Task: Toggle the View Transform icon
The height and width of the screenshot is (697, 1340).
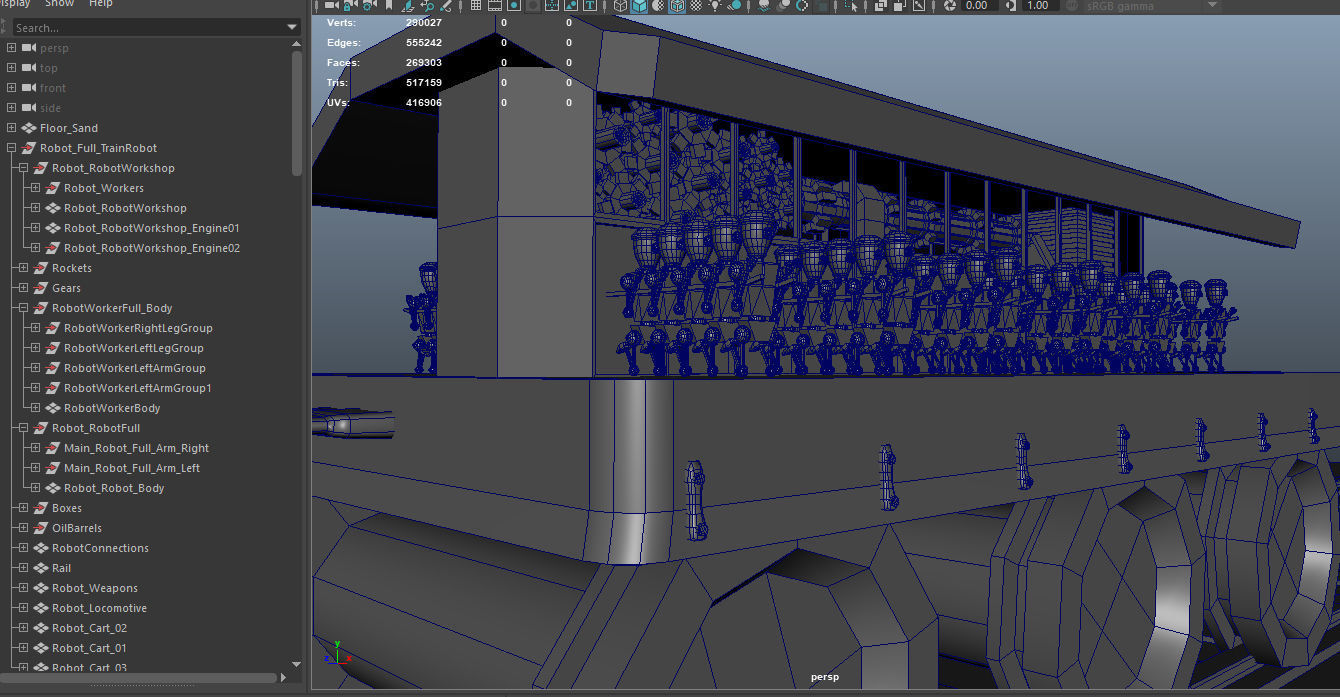Action: (1071, 6)
